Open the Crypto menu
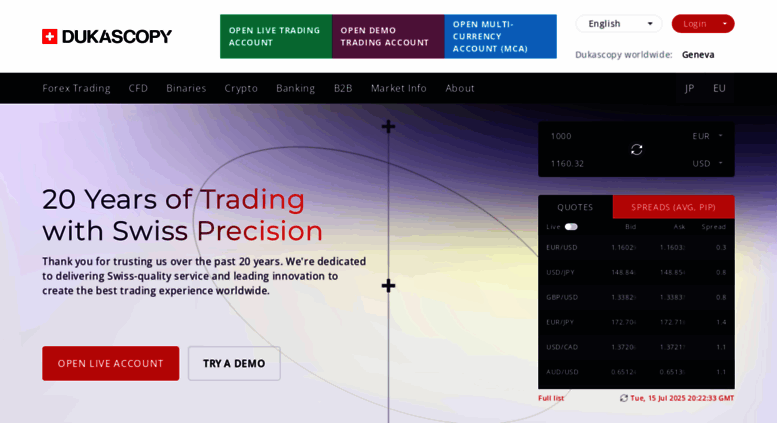This screenshot has width=777, height=423. 241,88
